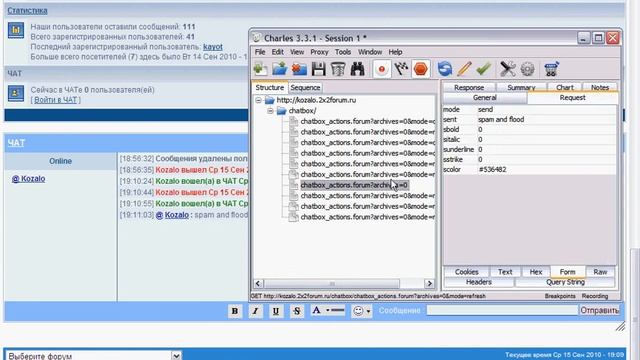Screen dimensions: 640x360
Task: Toggle Underline formatting in chat toolbar
Action: 276,311
